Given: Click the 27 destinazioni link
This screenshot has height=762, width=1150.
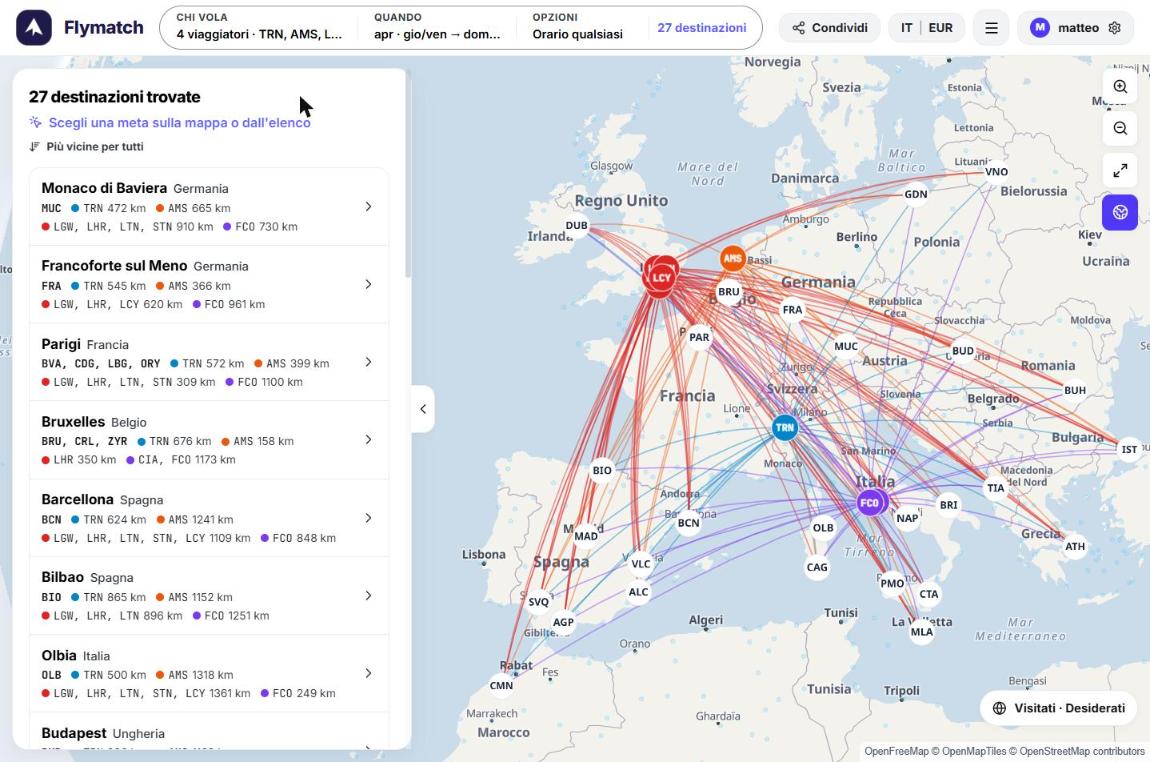Looking at the screenshot, I should coord(702,28).
